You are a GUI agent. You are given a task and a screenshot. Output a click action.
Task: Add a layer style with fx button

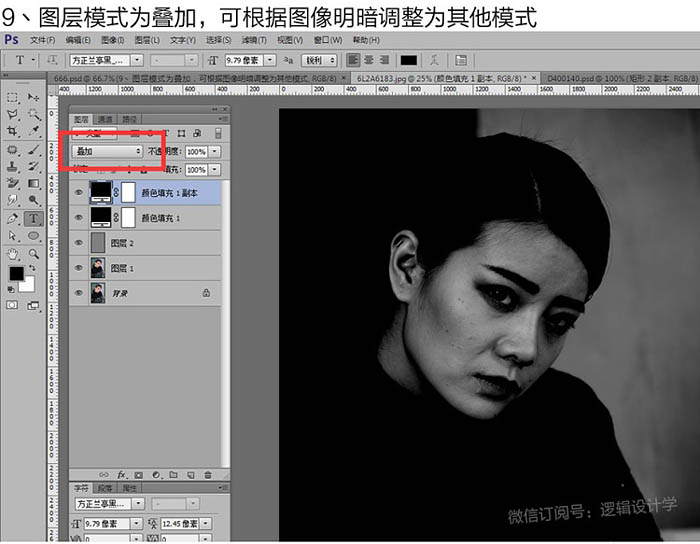(121, 475)
